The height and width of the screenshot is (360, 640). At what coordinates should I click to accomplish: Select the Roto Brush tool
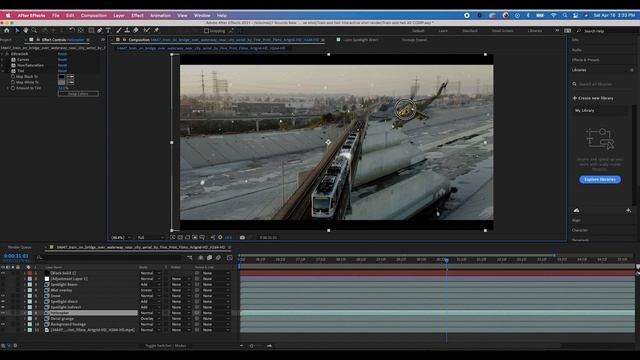[x=146, y=30]
